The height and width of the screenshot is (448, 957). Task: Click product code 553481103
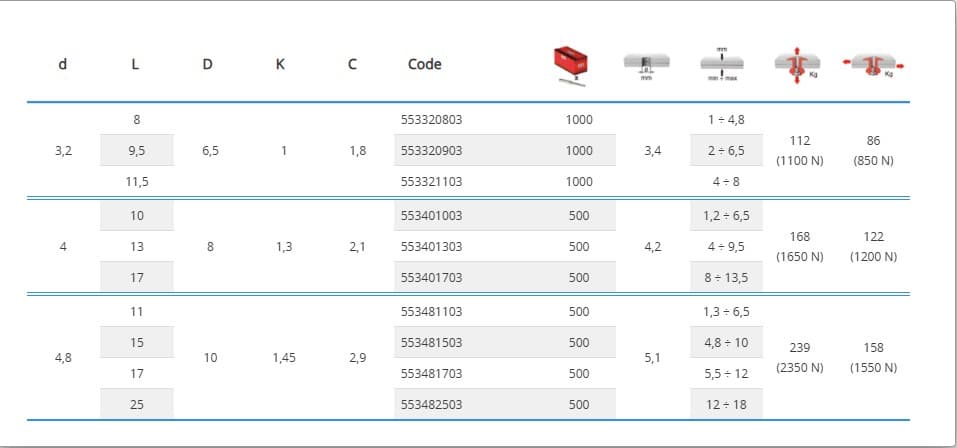tap(431, 311)
